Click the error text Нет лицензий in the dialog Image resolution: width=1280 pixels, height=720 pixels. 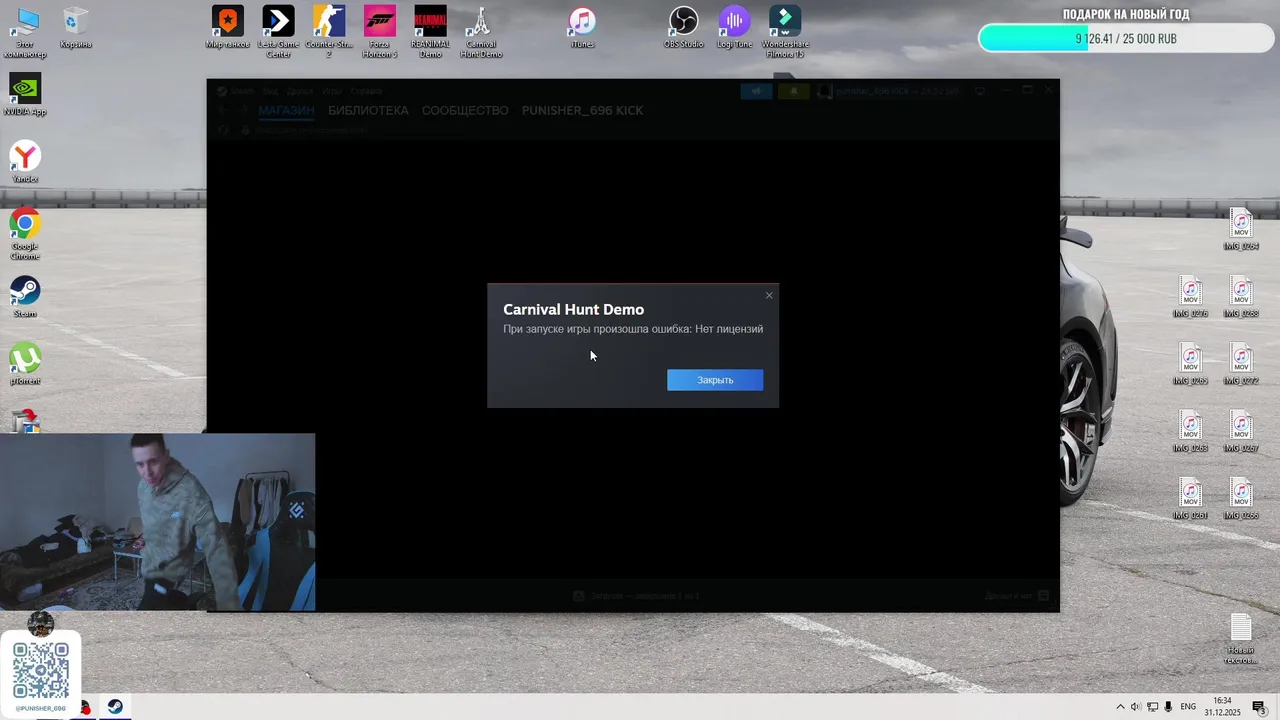(x=729, y=329)
